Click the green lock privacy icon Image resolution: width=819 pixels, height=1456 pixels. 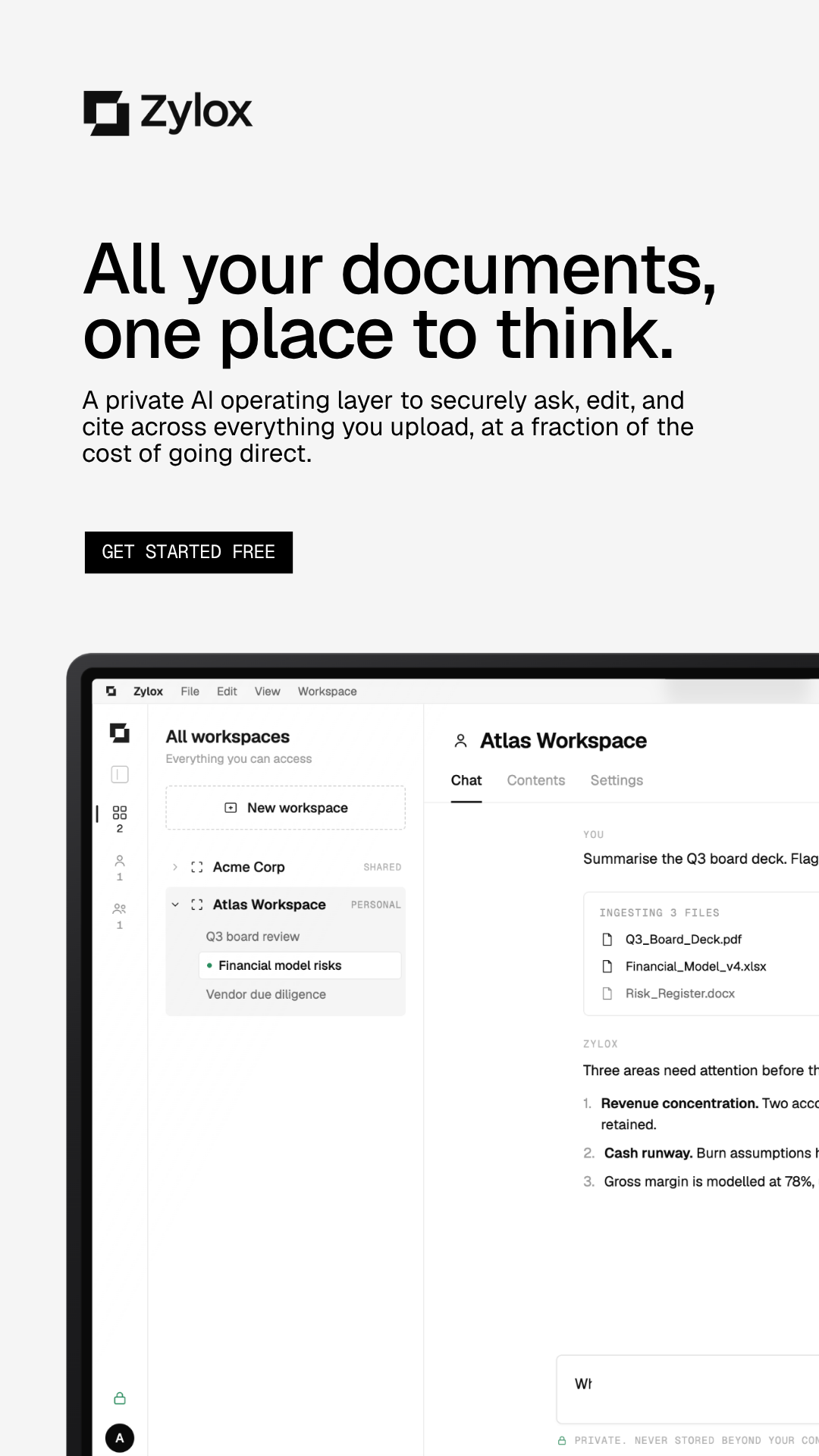click(x=120, y=1398)
